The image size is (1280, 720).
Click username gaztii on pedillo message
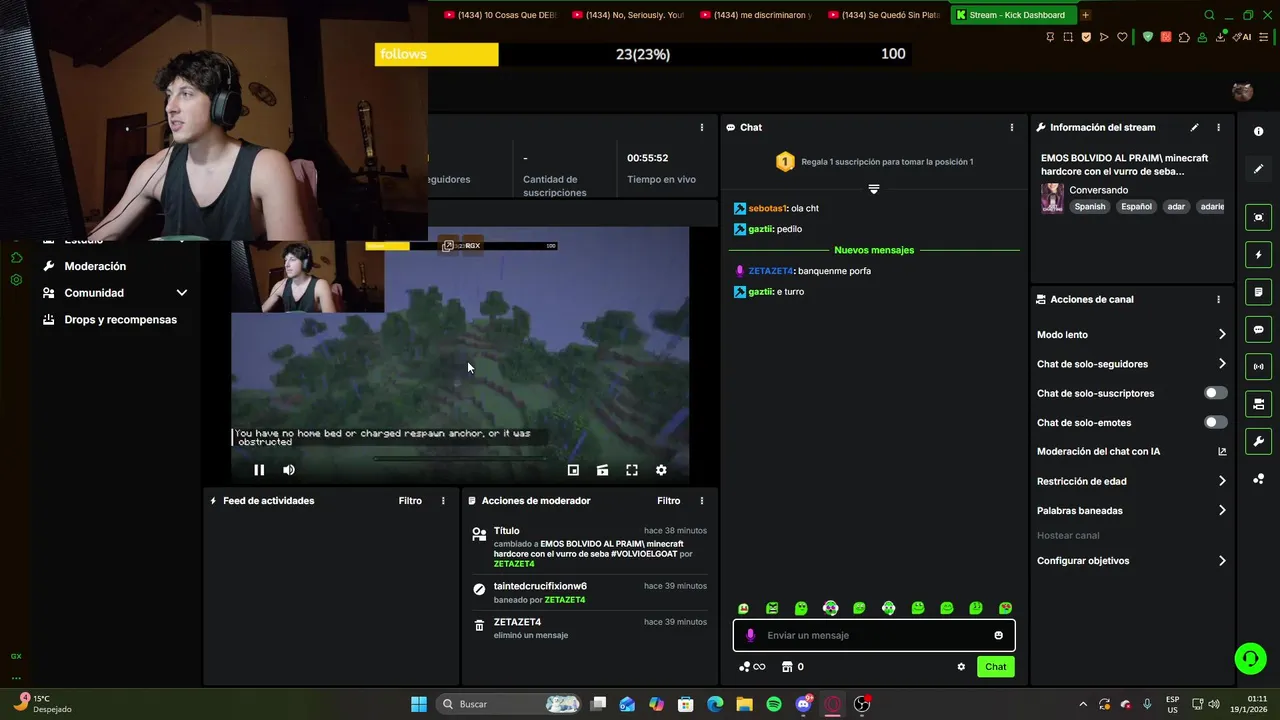tap(761, 229)
